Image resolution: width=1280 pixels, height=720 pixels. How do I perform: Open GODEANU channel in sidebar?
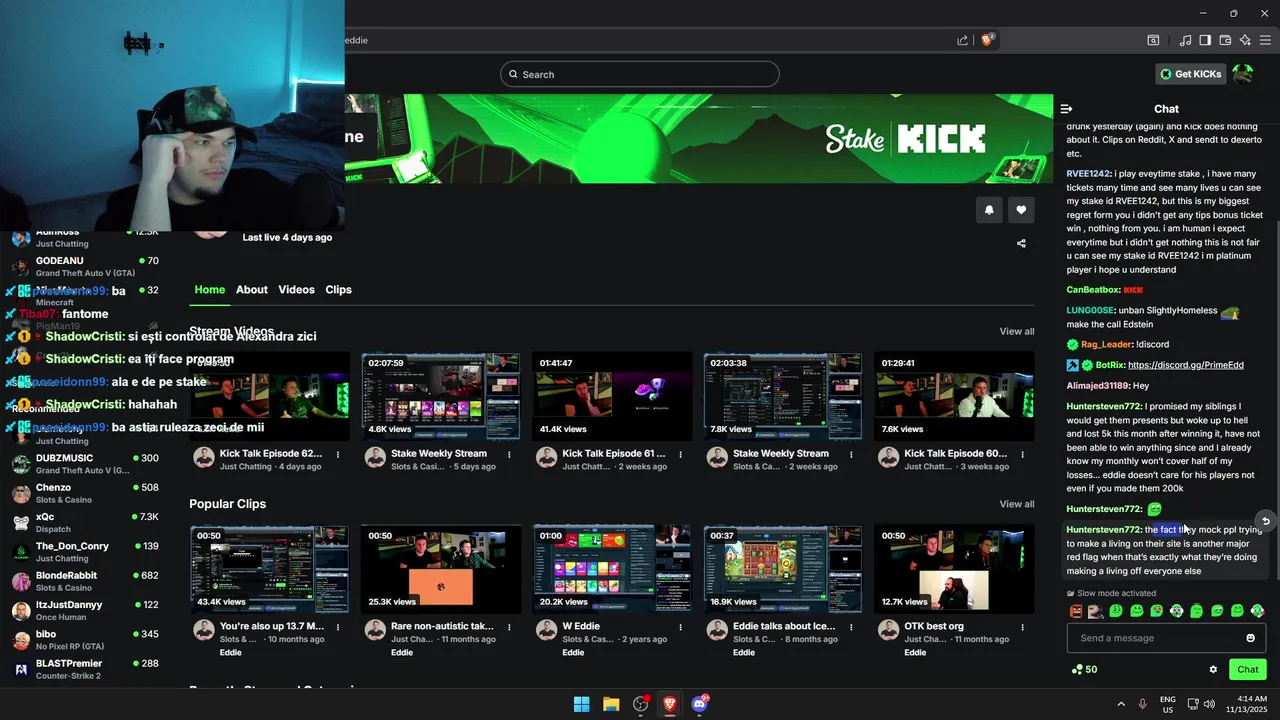tap(86, 267)
